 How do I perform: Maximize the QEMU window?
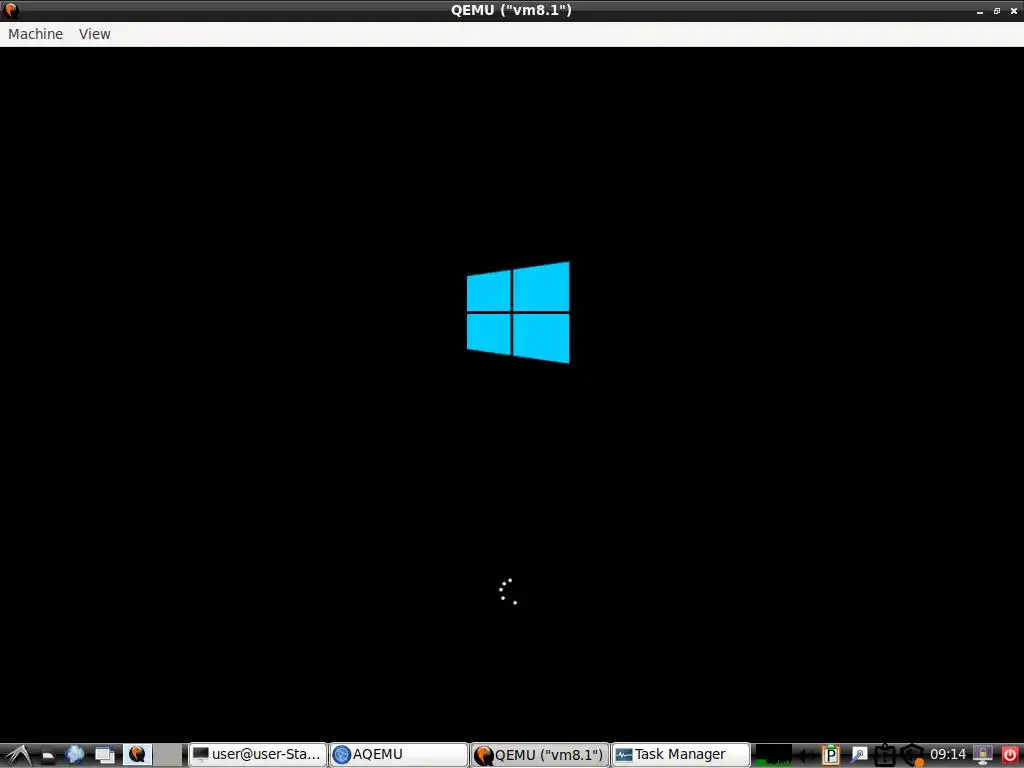[997, 11]
